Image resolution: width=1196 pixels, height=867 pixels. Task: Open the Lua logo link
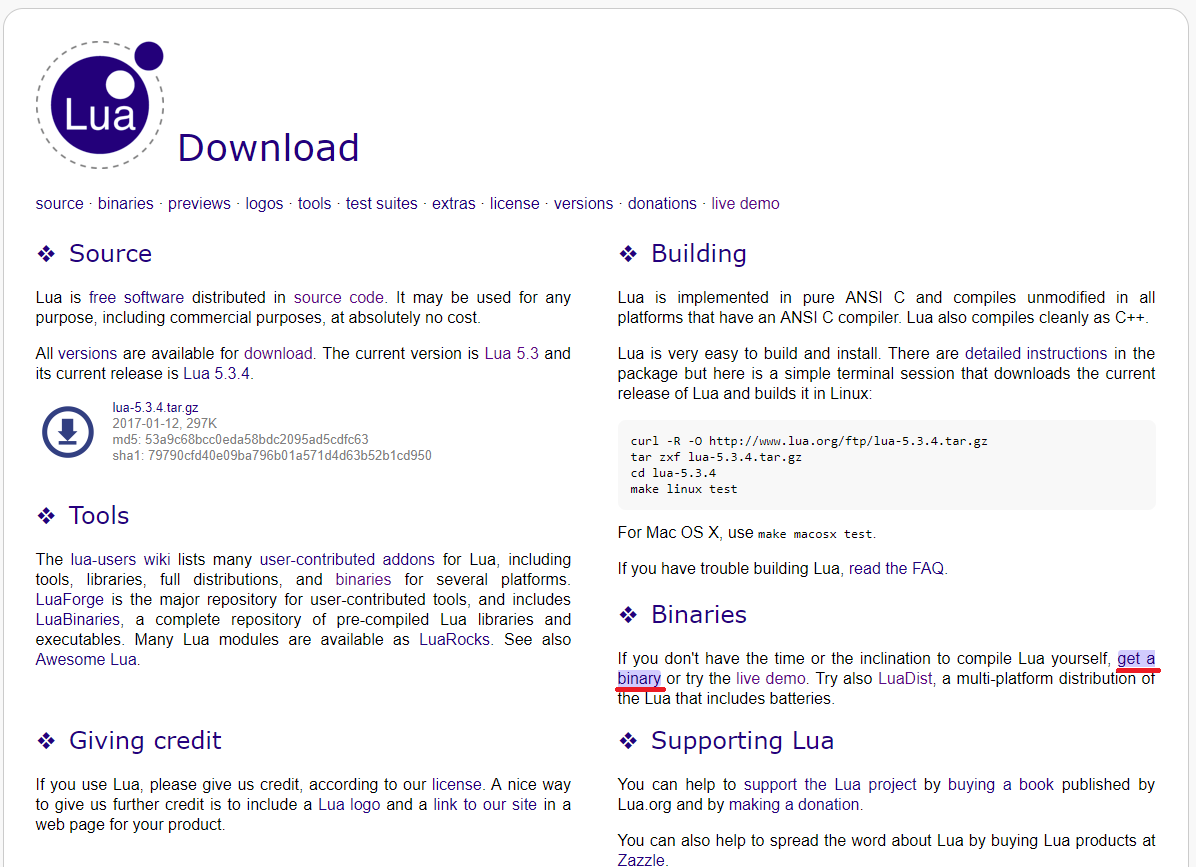click(349, 804)
